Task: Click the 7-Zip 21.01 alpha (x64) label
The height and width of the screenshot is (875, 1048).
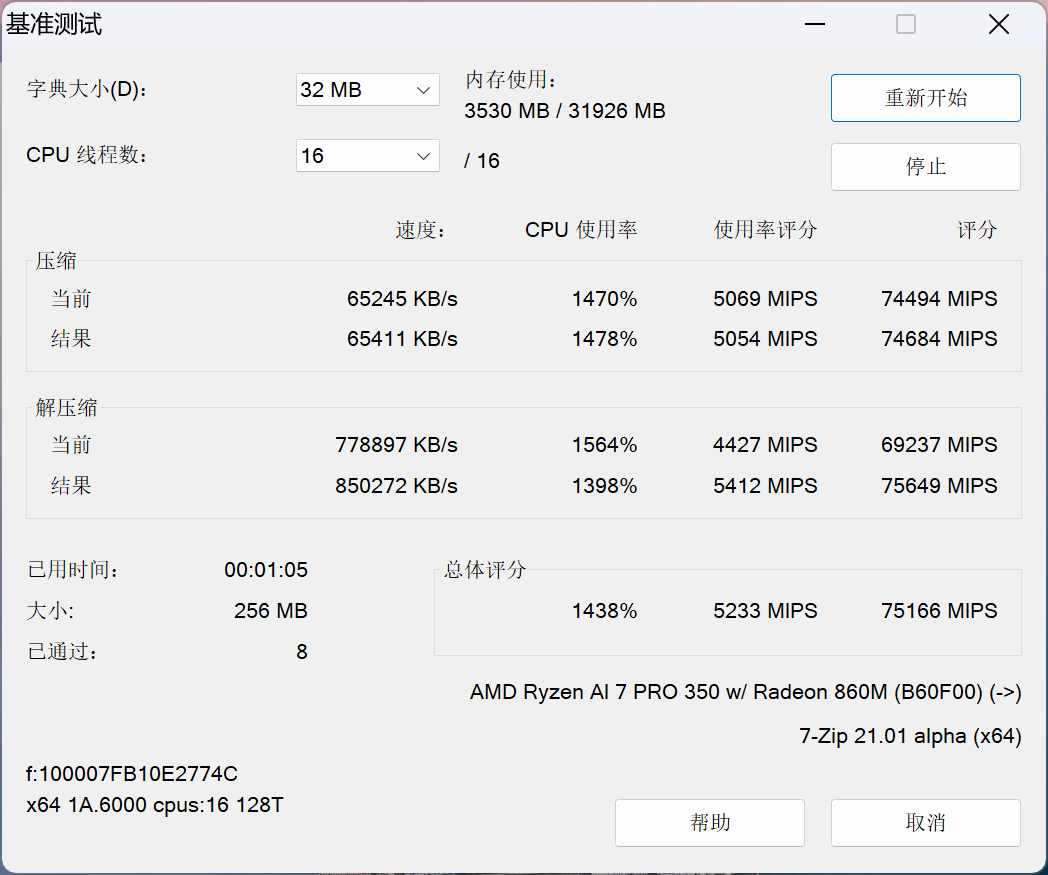Action: coord(910,736)
